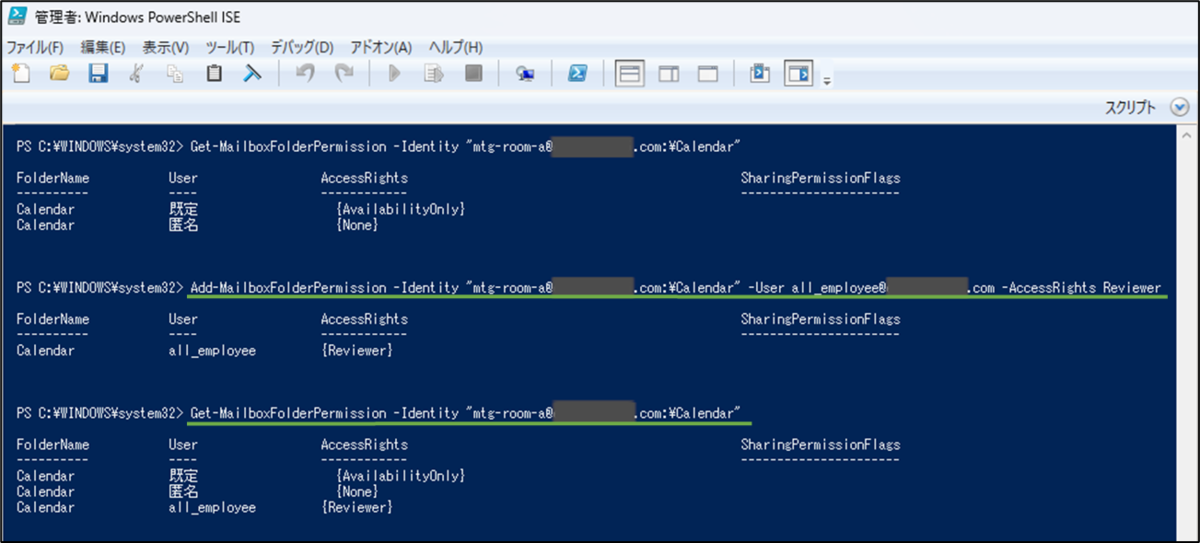The width and height of the screenshot is (1200, 543).
Task: Click the first Get-MailboxFolderPermission command line
Action: pyautogui.click(x=465, y=147)
